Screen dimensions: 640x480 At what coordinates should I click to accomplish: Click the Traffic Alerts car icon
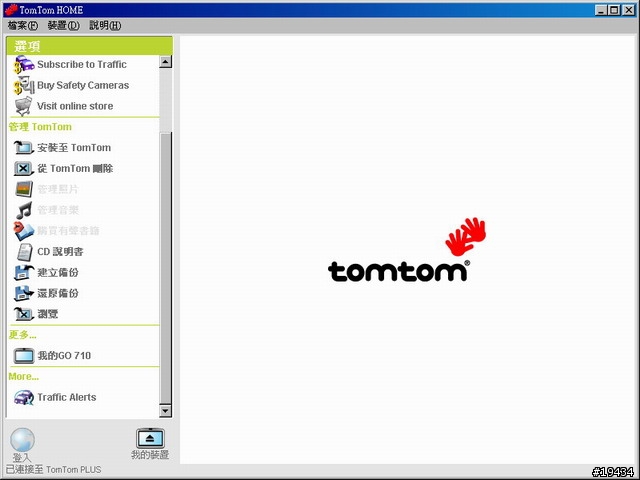[24, 397]
